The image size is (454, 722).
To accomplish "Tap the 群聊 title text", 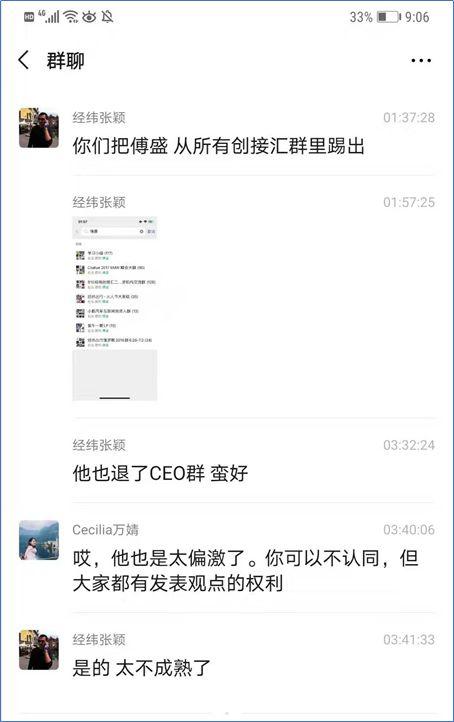I will (65, 61).
